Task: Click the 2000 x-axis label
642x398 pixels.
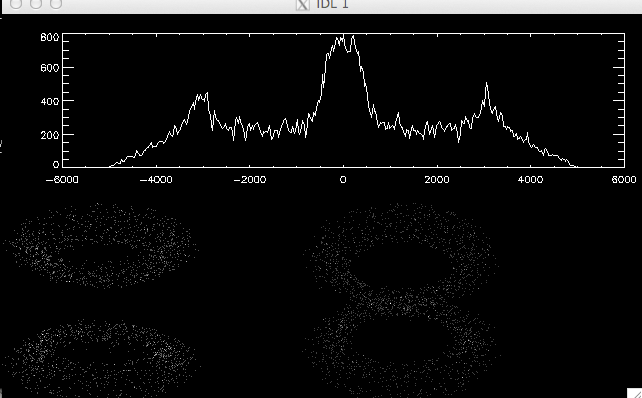Action: (x=437, y=180)
